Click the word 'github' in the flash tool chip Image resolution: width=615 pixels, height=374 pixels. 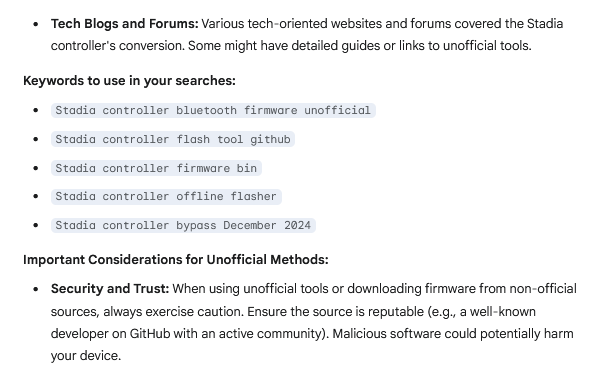270,139
